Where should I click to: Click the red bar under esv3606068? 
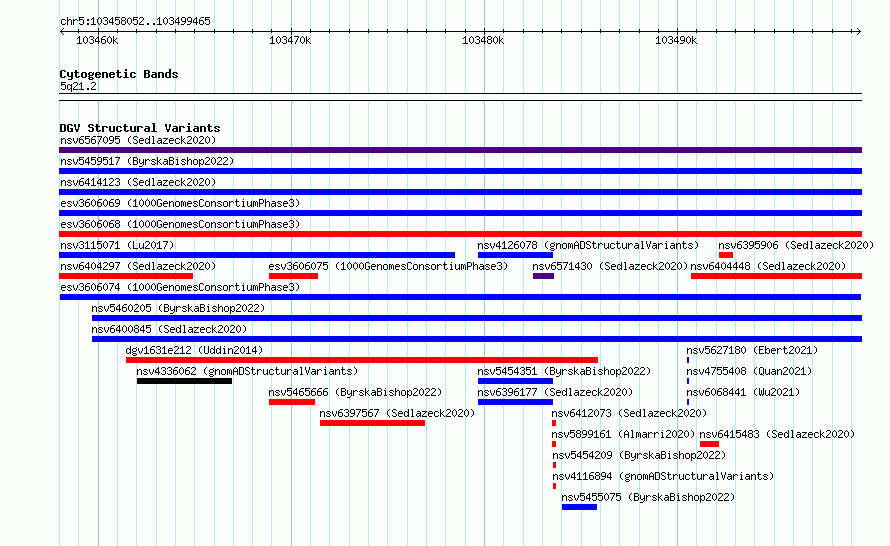[x=460, y=234]
